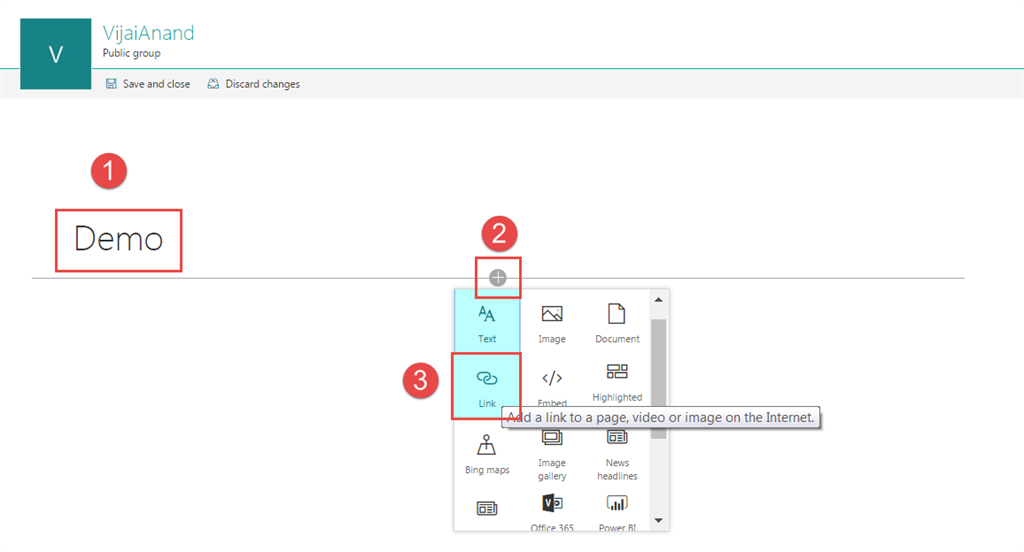Click the plus add web part button
Viewport: 1024px width, 552px height.
(x=498, y=278)
